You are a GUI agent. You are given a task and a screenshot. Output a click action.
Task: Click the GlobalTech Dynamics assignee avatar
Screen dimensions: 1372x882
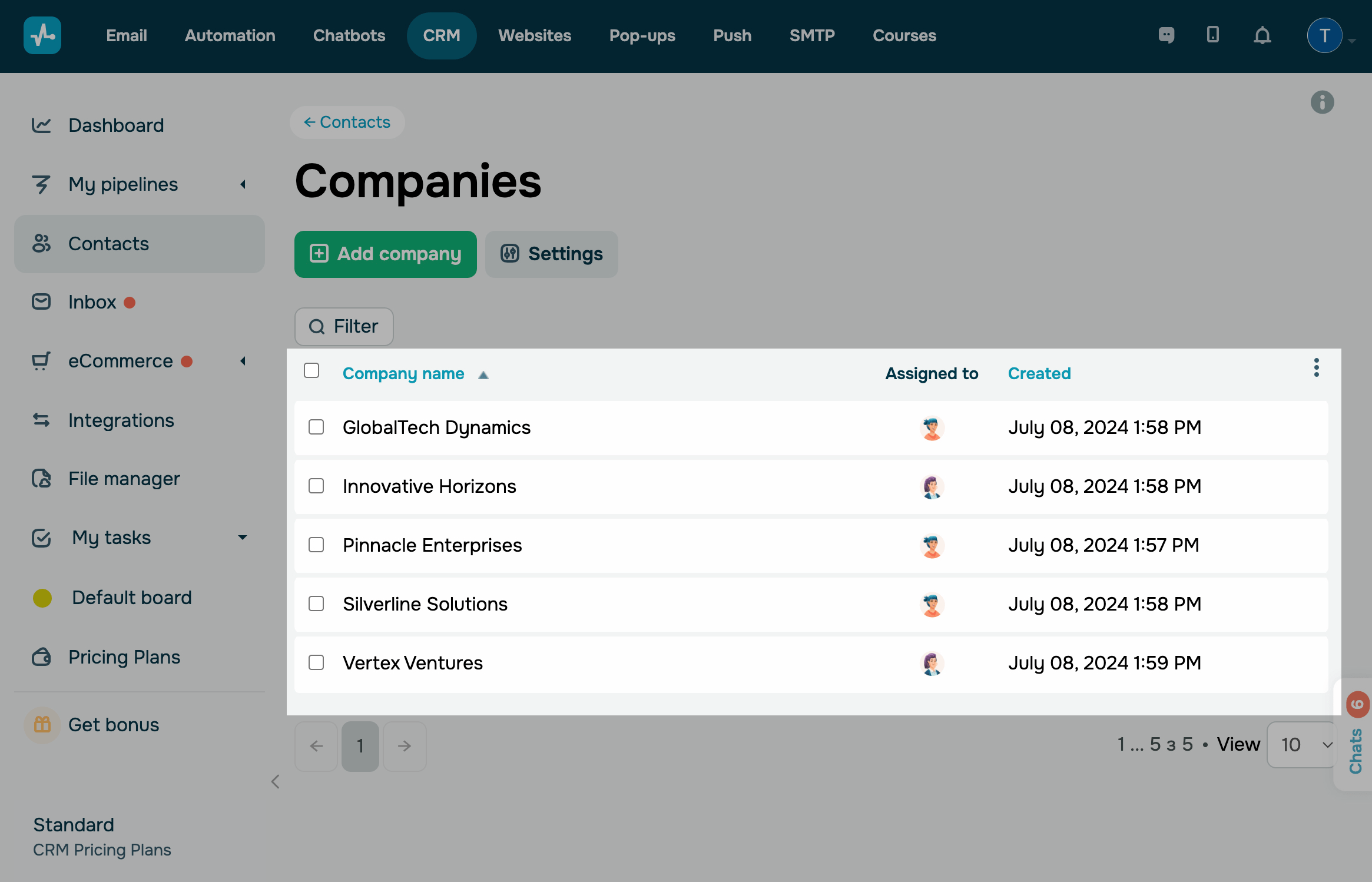932,428
